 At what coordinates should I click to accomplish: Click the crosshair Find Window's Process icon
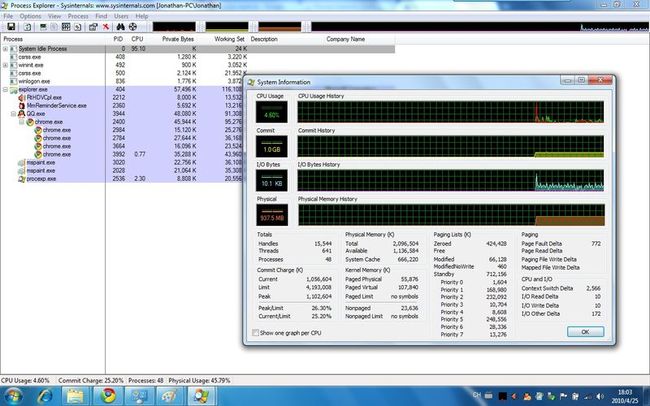coord(133,27)
